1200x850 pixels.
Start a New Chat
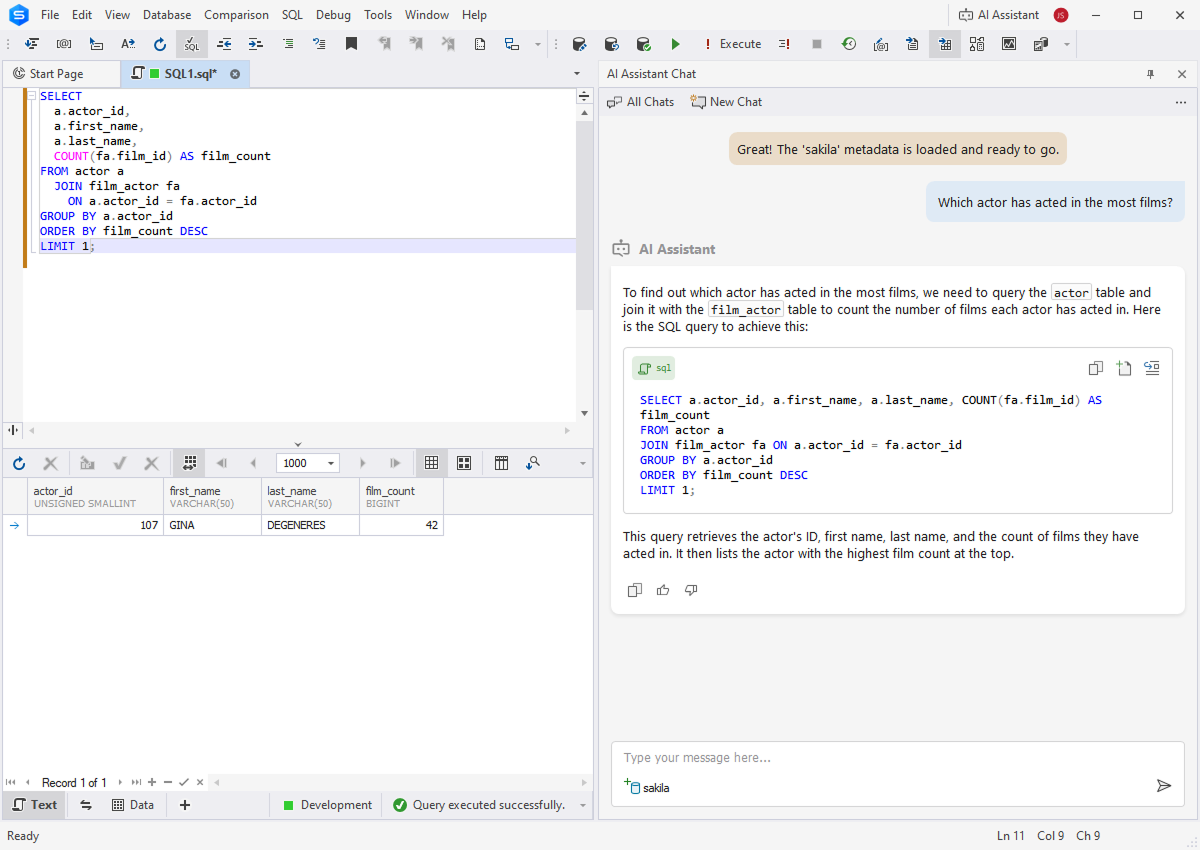tap(726, 102)
